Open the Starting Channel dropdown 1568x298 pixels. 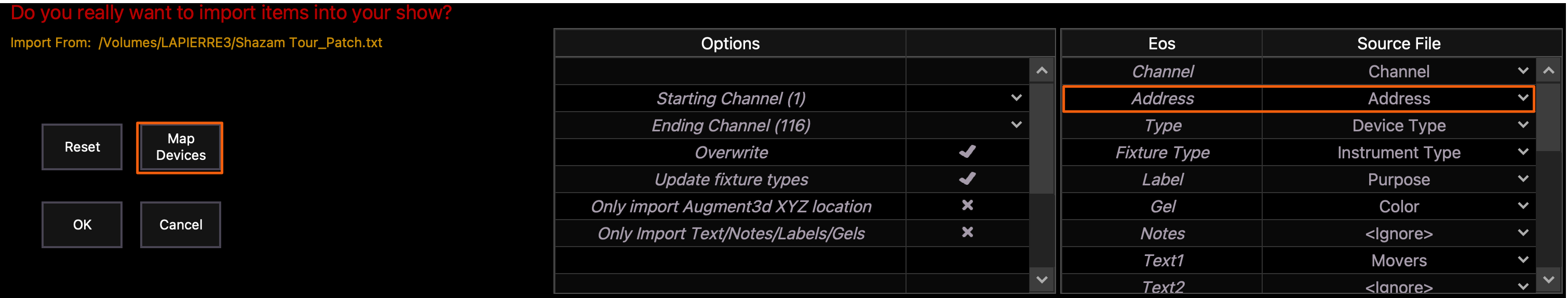pos(1016,98)
